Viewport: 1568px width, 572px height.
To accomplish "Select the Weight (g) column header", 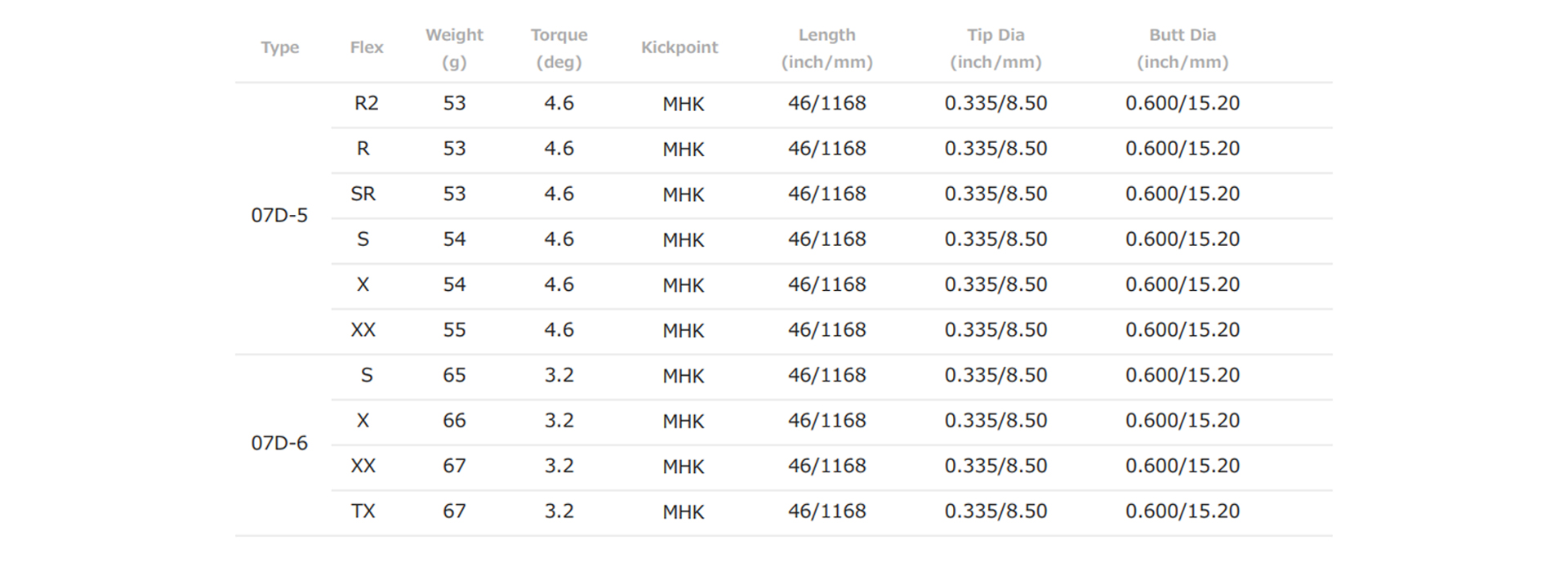I will click(454, 48).
